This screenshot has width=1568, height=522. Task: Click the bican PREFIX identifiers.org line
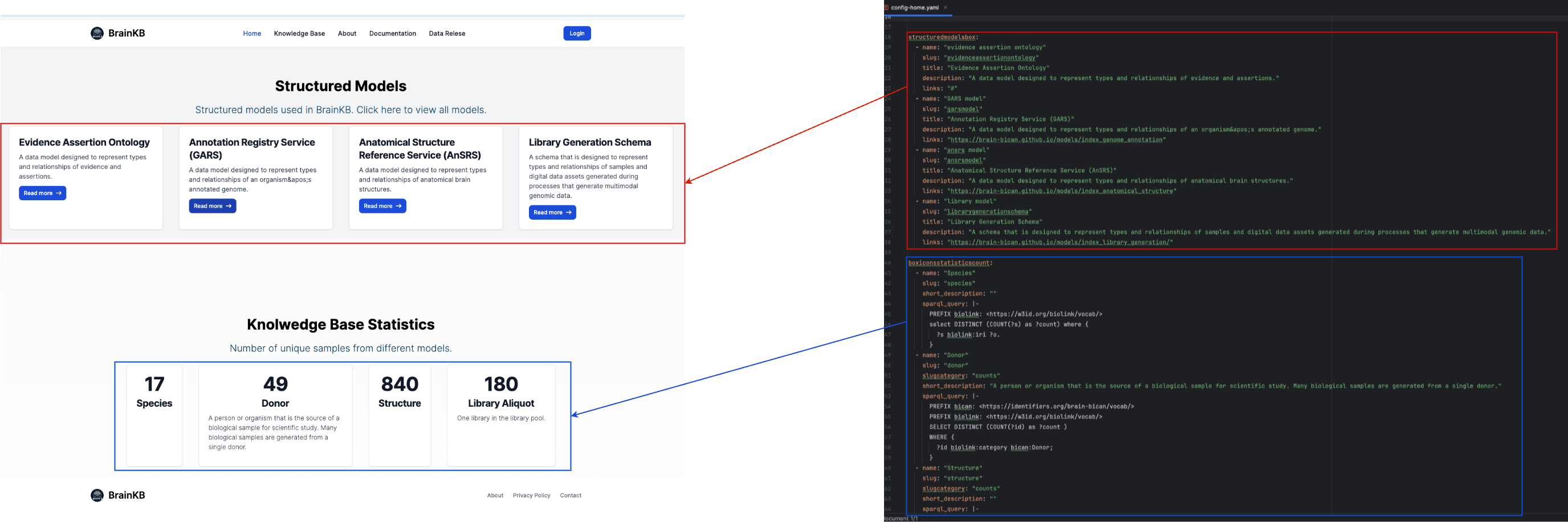1032,406
